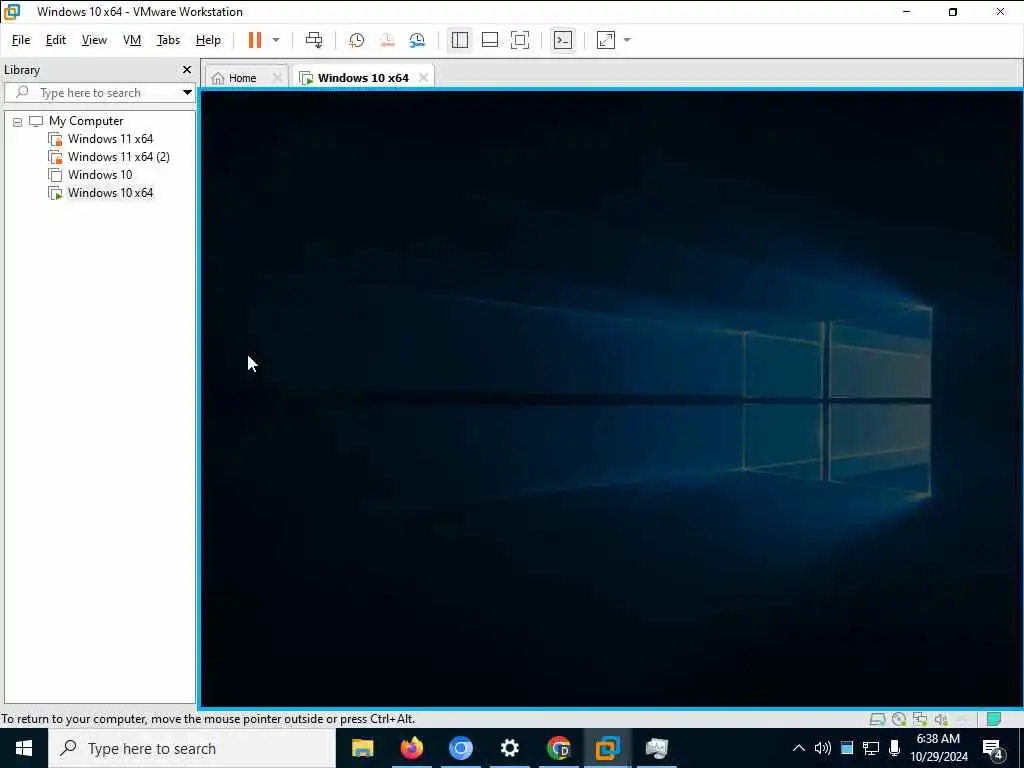The height and width of the screenshot is (768, 1024).
Task: Click the stretch guest display icon
Action: coord(606,40)
